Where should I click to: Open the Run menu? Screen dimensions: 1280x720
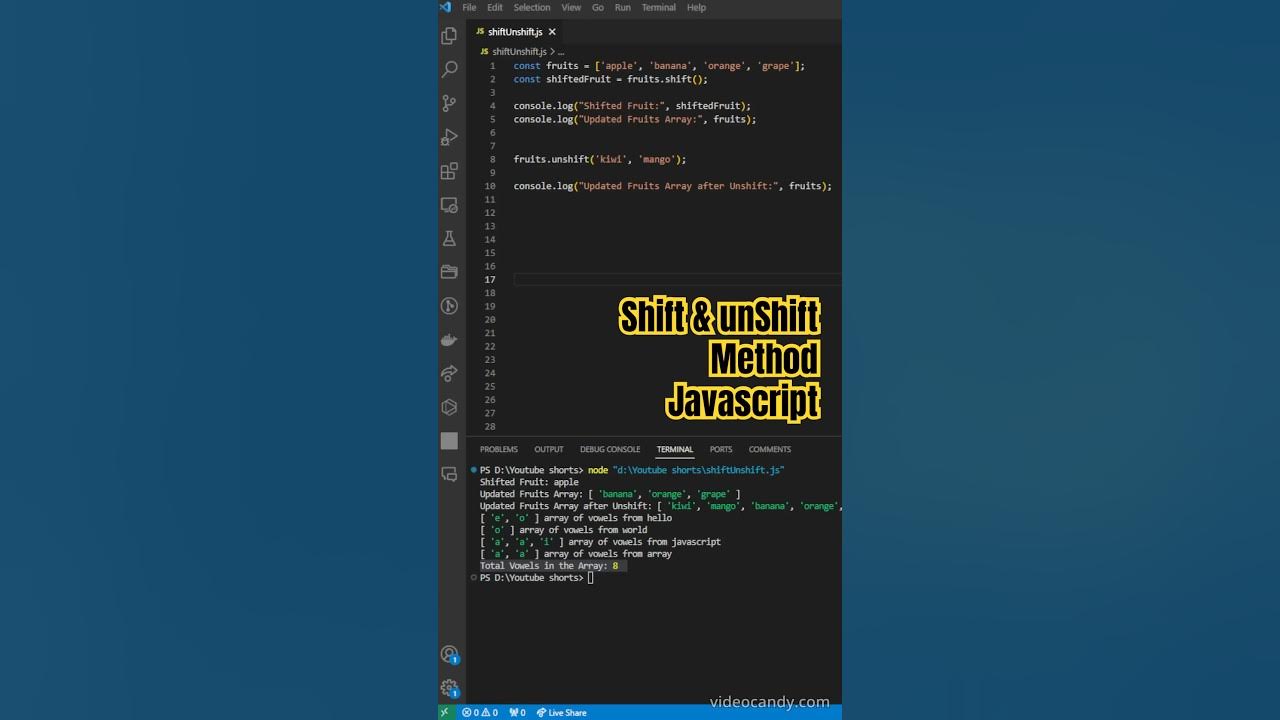tap(623, 7)
